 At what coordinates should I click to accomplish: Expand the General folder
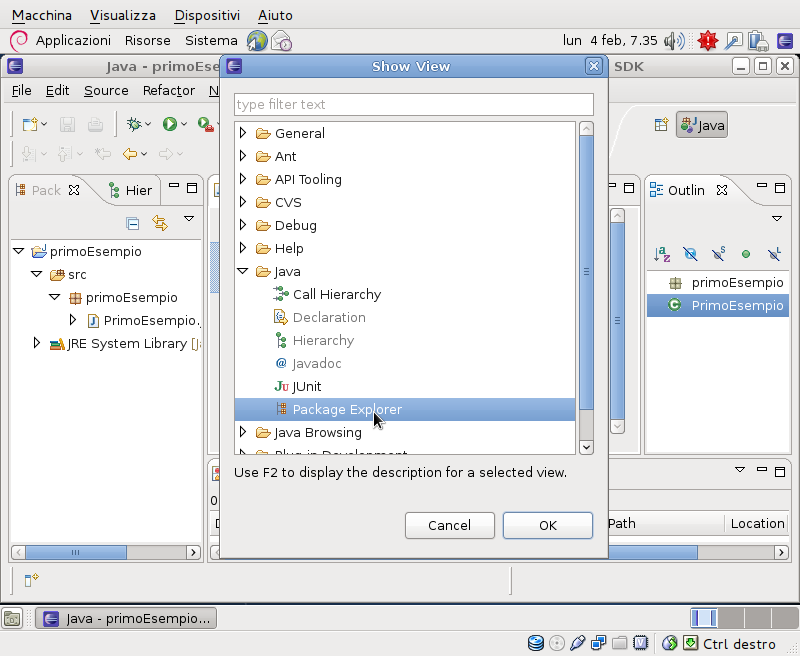pos(243,133)
